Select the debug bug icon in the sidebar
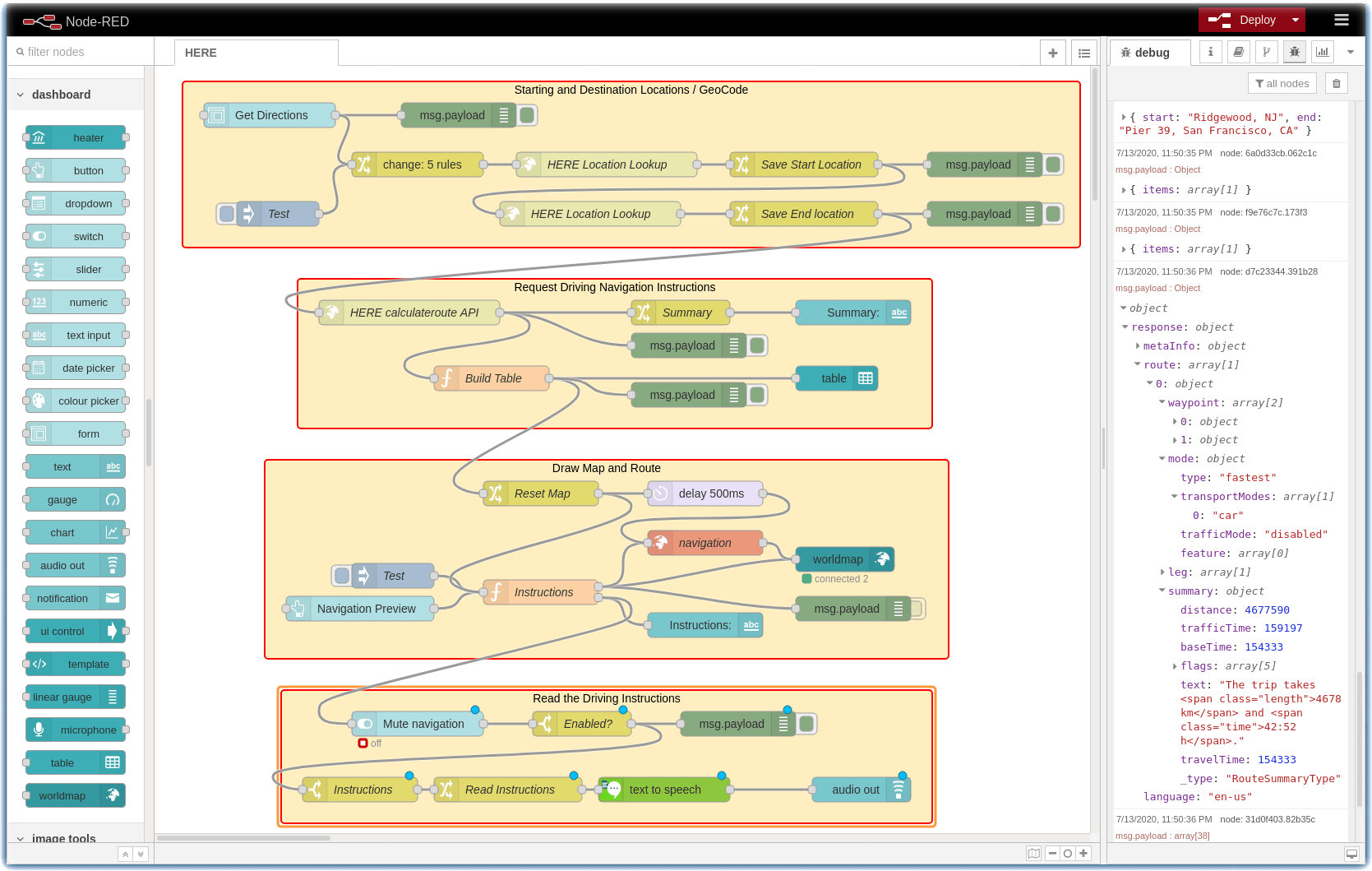The width and height of the screenshot is (1372, 871). point(1294,51)
